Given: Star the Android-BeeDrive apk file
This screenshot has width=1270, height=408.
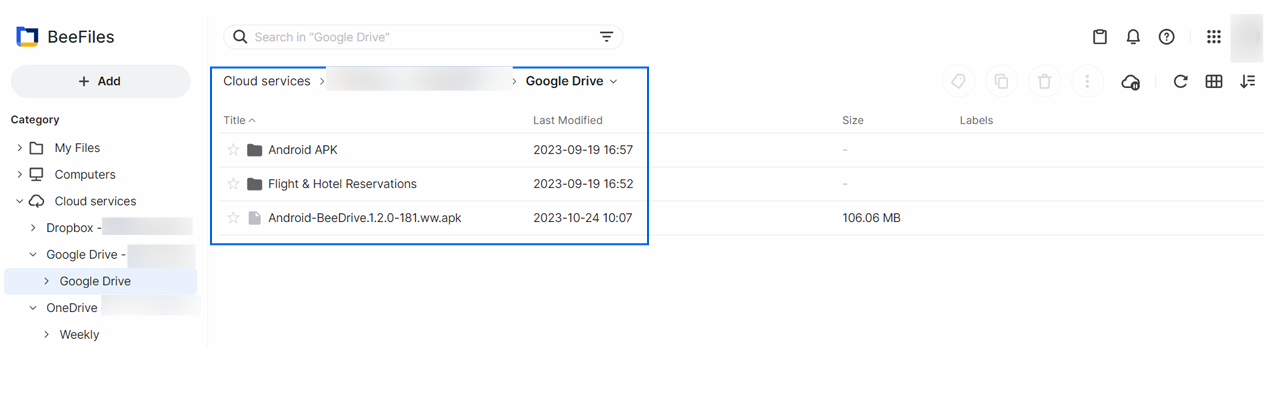Looking at the screenshot, I should [x=234, y=218].
